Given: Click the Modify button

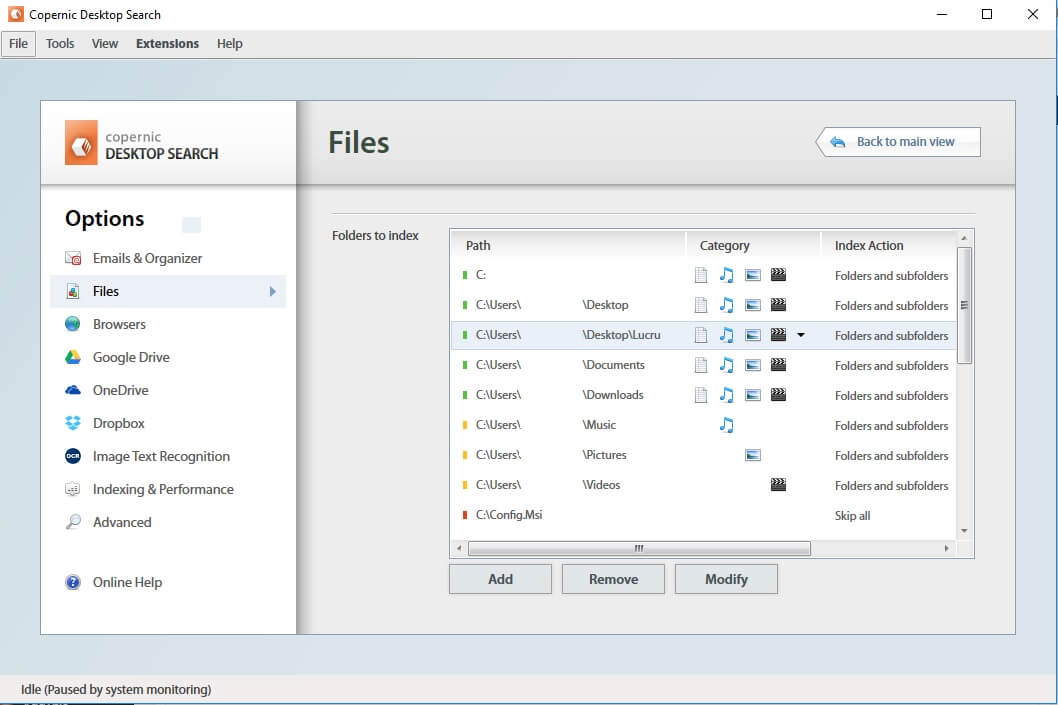Looking at the screenshot, I should click(726, 579).
